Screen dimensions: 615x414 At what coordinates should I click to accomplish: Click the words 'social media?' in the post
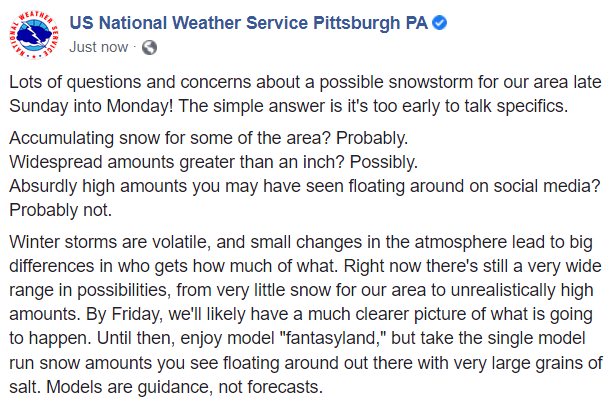547,186
